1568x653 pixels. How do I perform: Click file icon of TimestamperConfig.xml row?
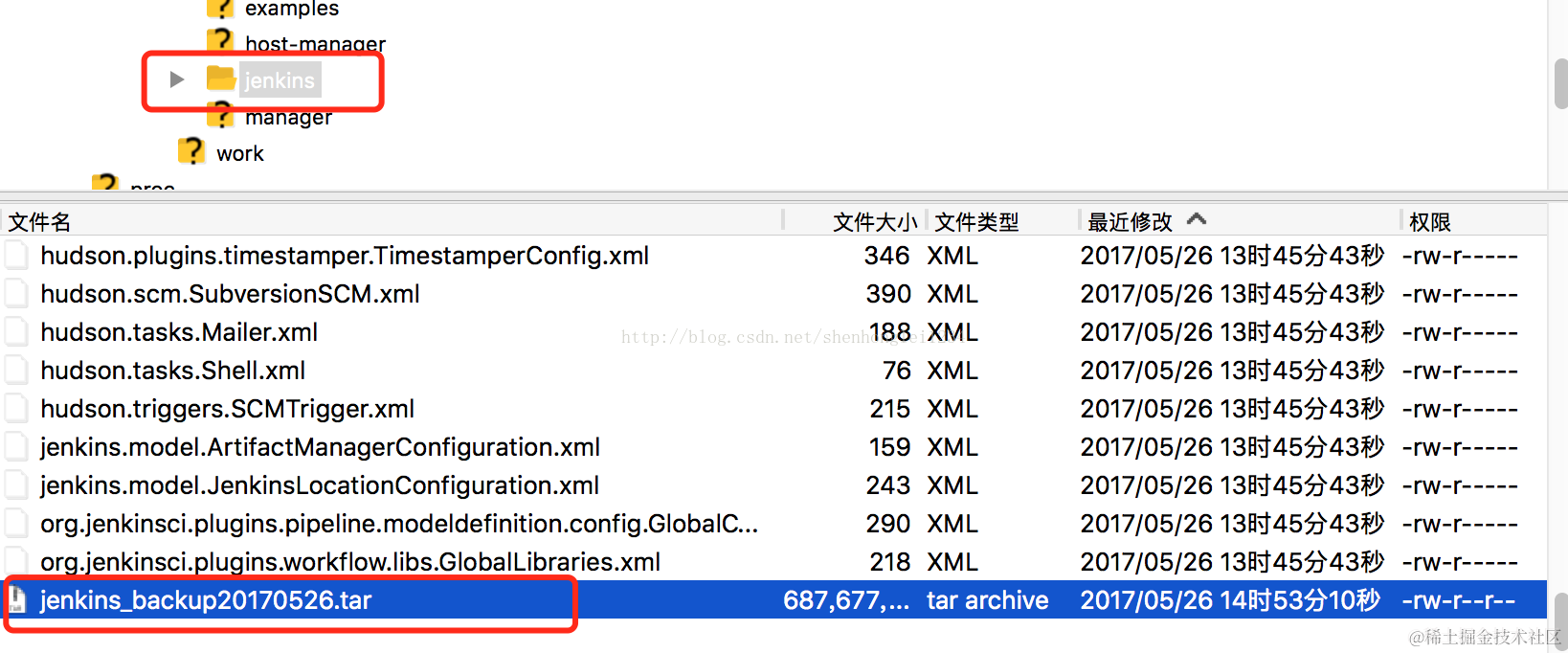[16, 255]
